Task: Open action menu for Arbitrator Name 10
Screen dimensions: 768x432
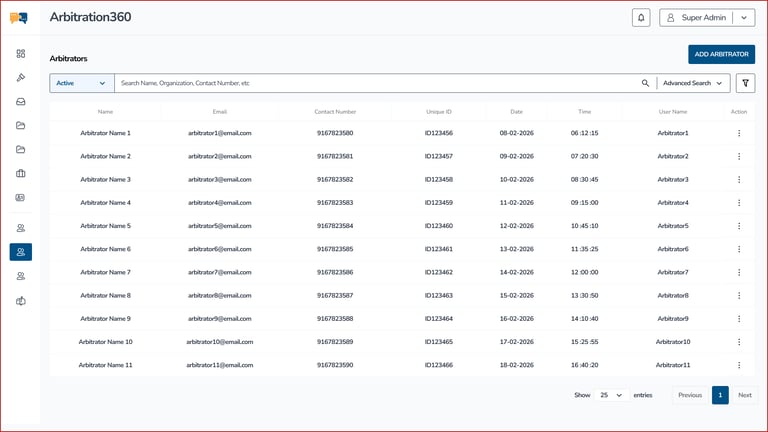Action: coord(739,342)
